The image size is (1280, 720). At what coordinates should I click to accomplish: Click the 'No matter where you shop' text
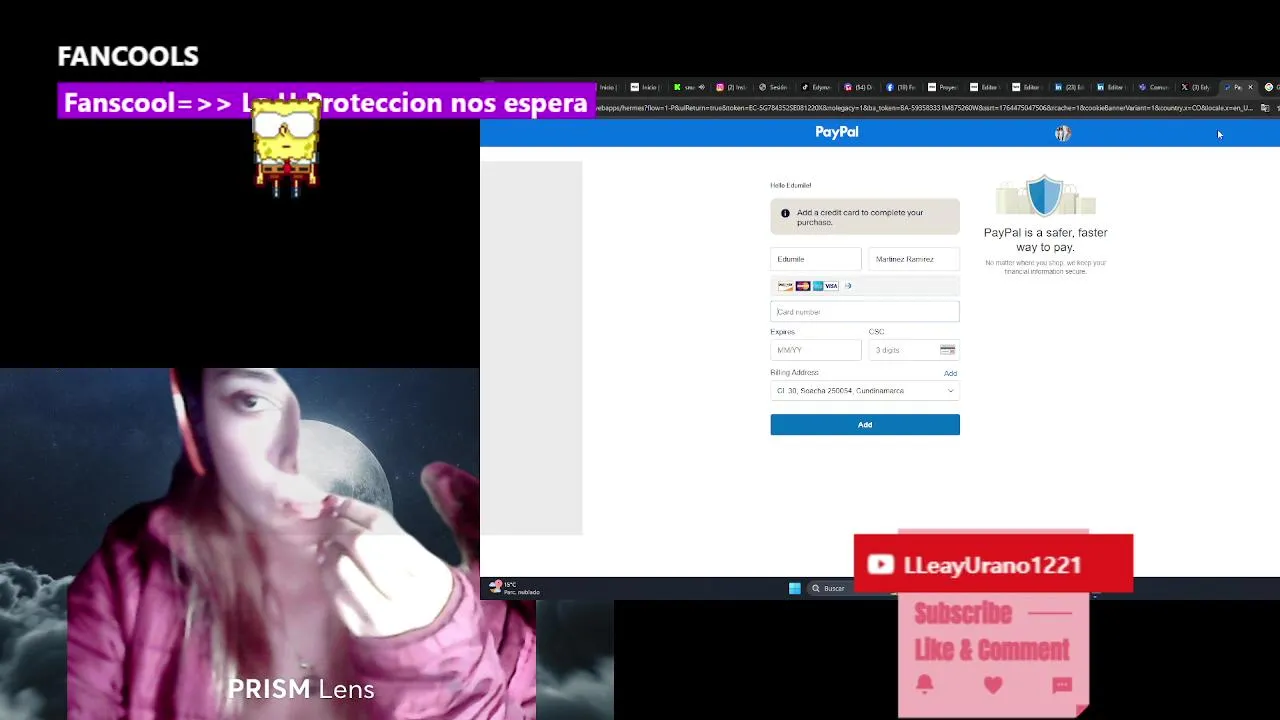pos(1045,267)
